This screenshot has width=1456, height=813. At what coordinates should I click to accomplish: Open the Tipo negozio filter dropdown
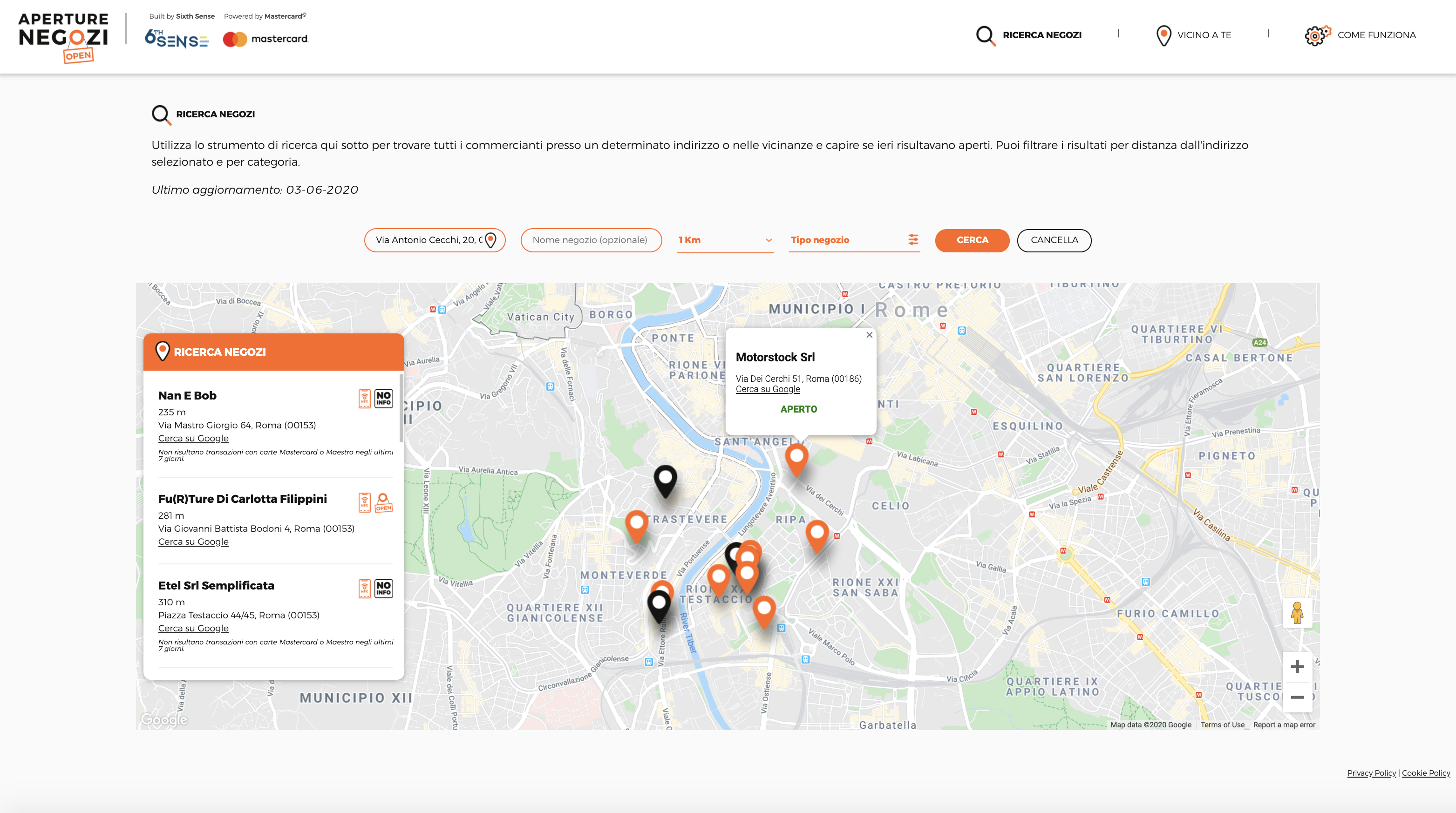tap(854, 240)
